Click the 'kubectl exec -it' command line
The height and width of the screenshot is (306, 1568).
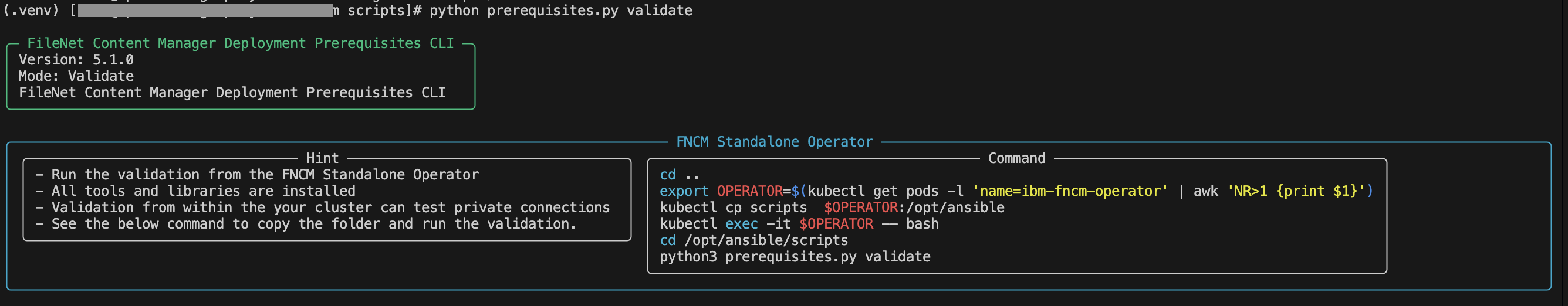coord(799,224)
